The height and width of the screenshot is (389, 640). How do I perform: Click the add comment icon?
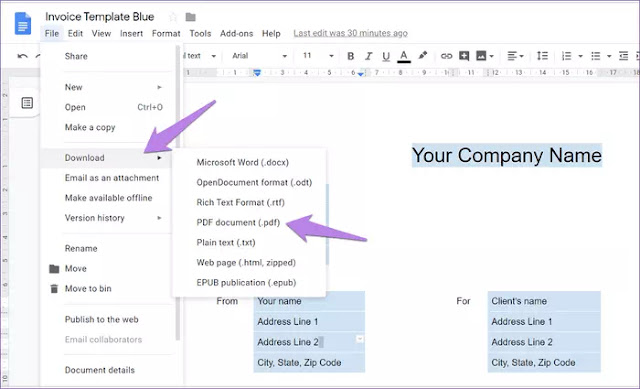pos(464,56)
